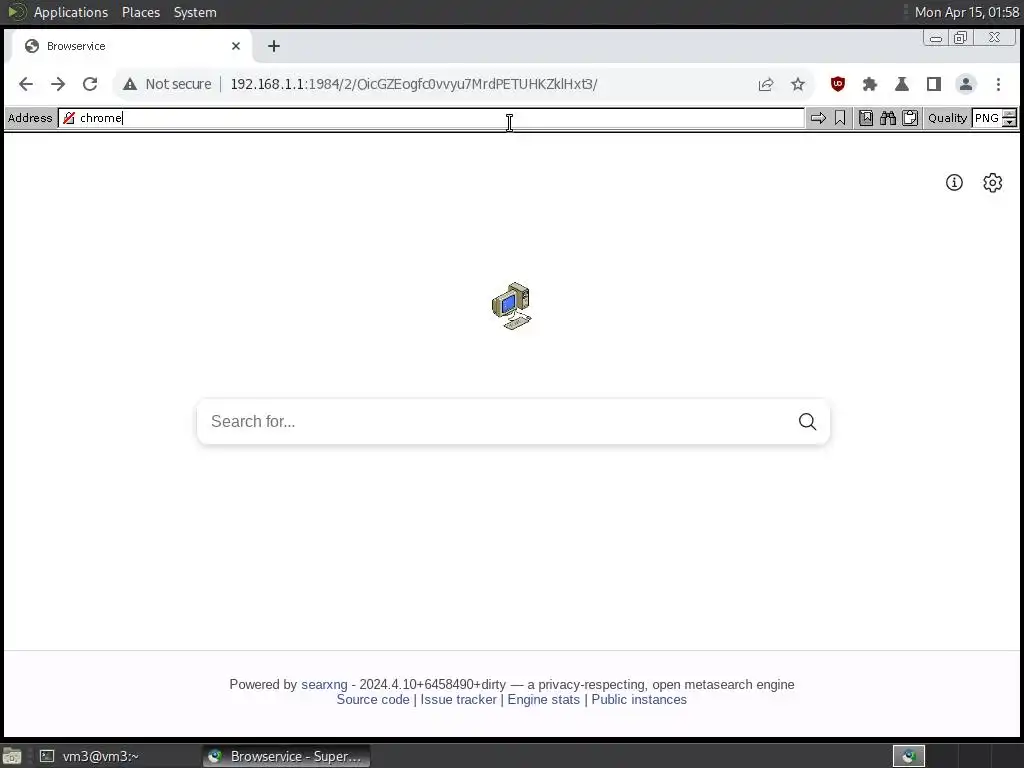
Task: Open the Find binoculars tool
Action: 888,118
